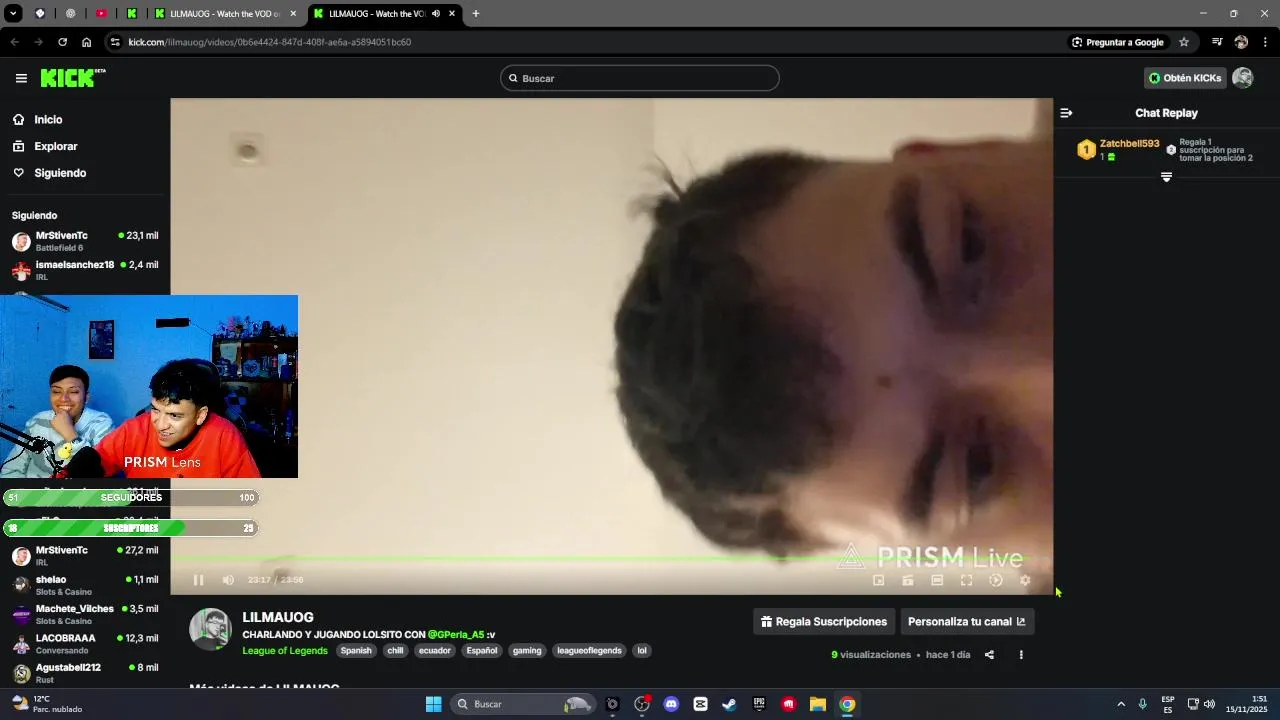Select the lol tag

[x=642, y=651]
